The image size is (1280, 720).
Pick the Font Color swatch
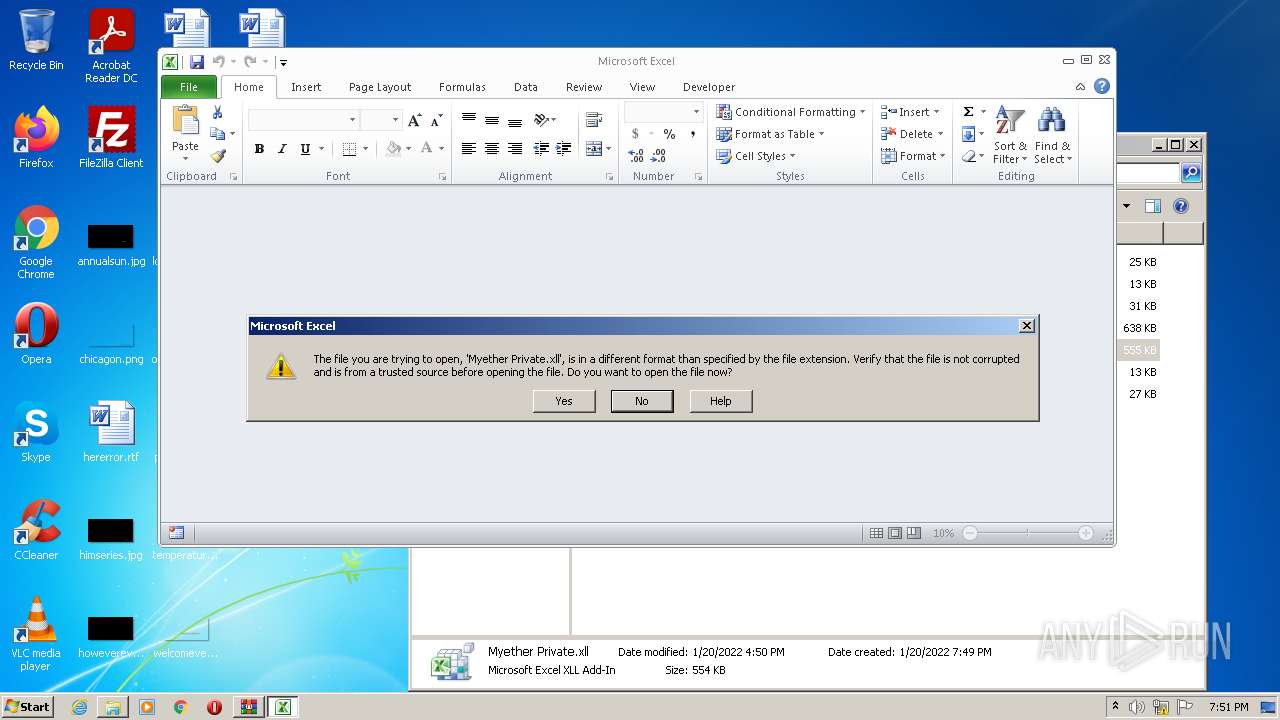coord(427,149)
